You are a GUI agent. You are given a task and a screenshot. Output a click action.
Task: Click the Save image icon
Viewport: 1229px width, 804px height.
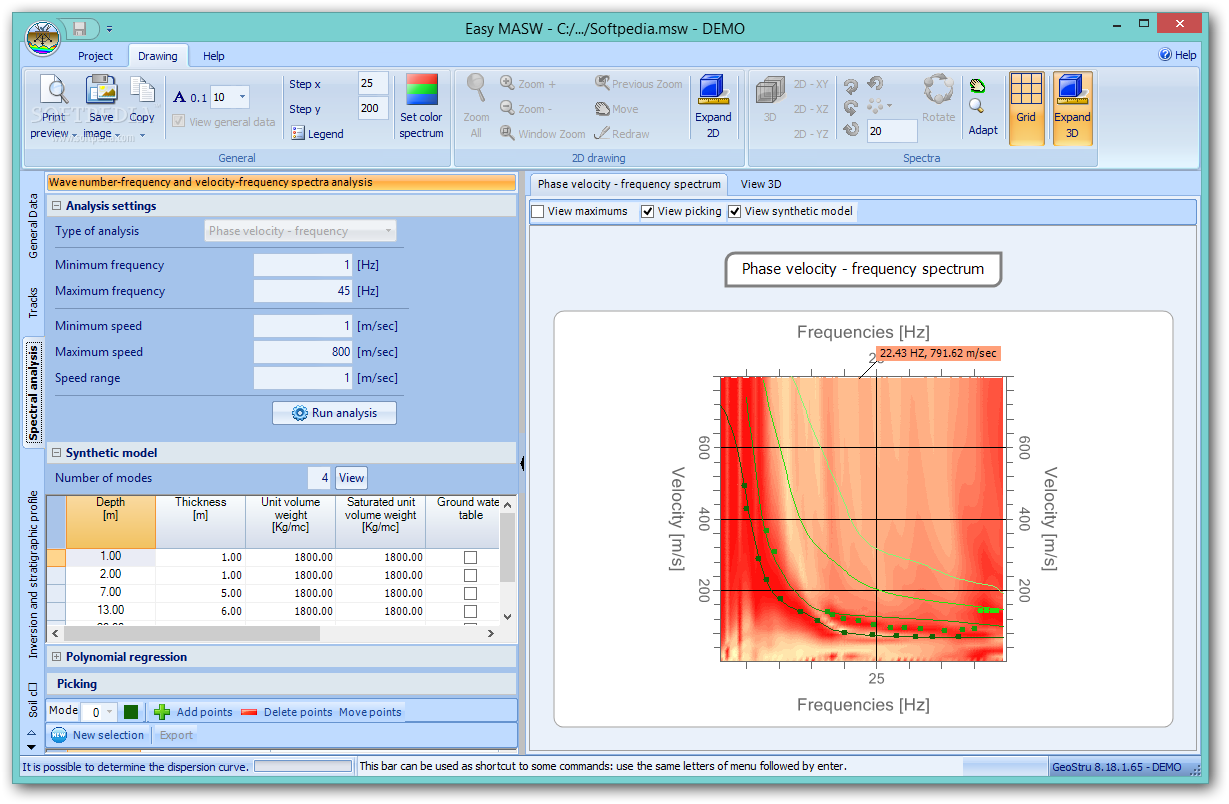[101, 90]
